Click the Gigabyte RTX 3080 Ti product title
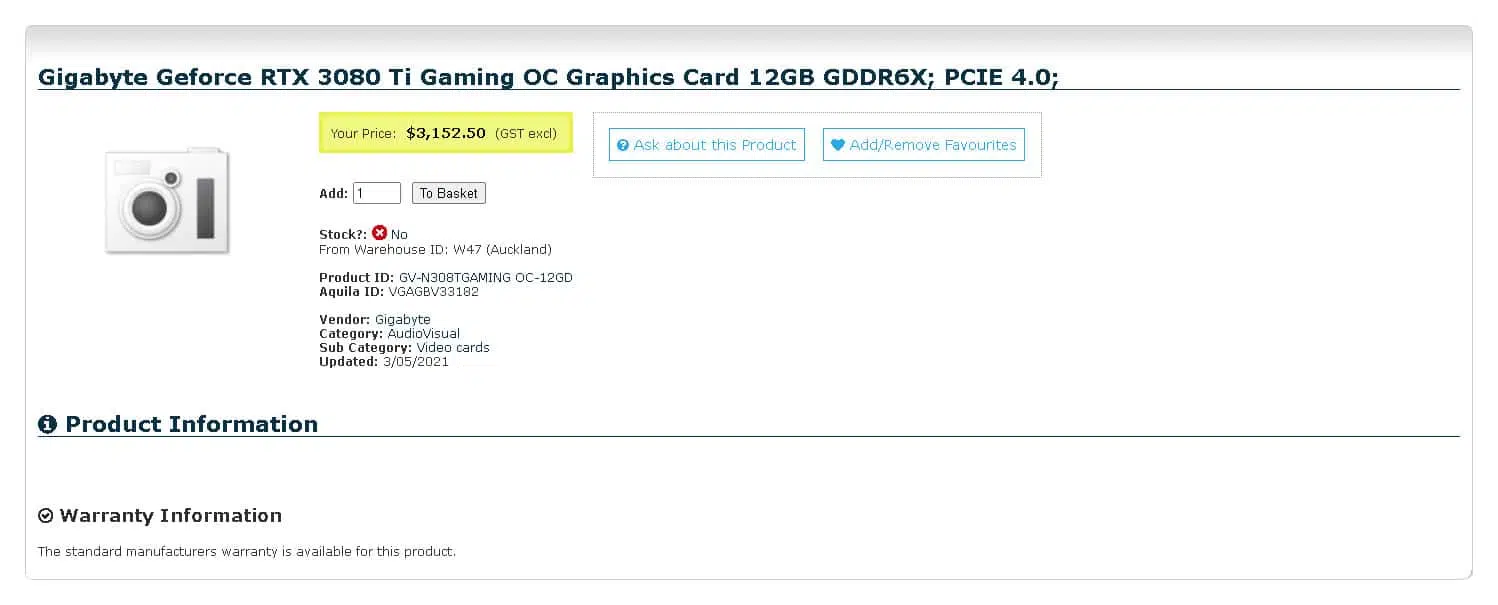 (548, 77)
